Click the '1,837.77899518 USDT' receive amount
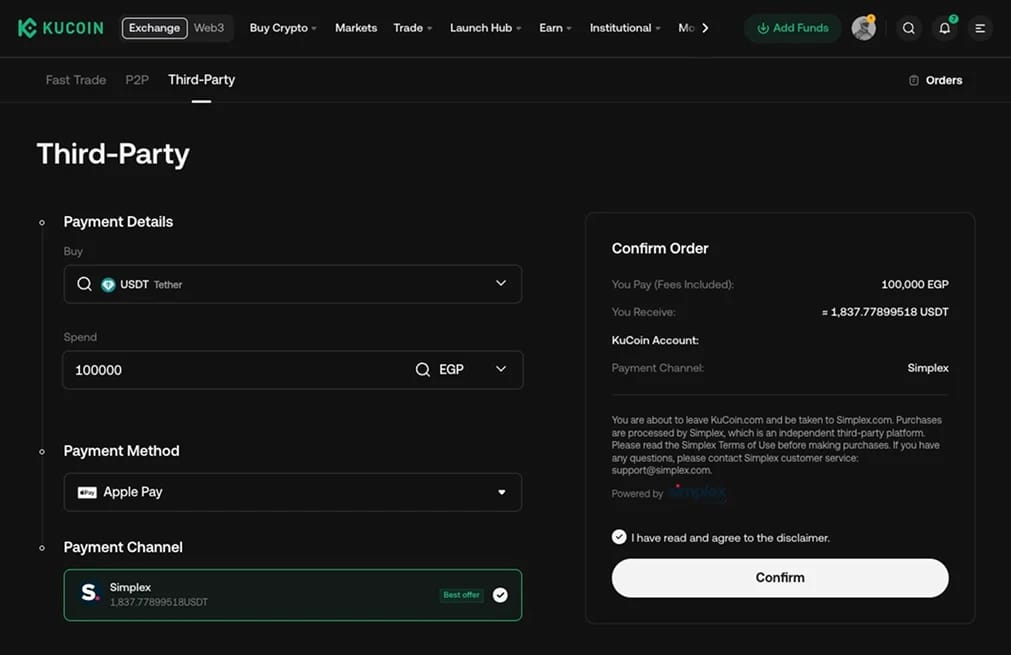The image size is (1011, 655). pyautogui.click(x=885, y=312)
